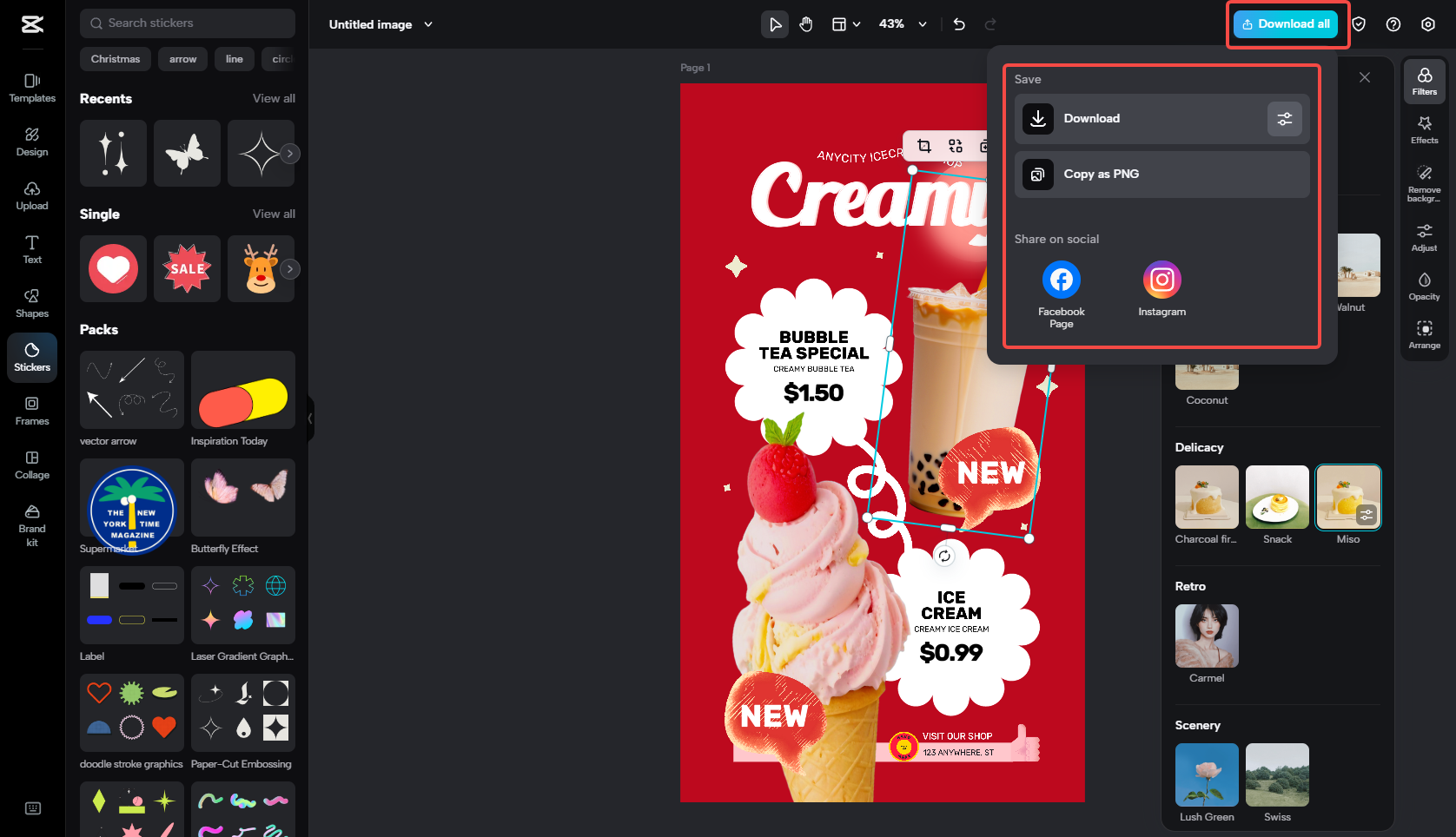Image resolution: width=1456 pixels, height=837 pixels.
Task: Open the help question mark icon
Action: [1393, 24]
